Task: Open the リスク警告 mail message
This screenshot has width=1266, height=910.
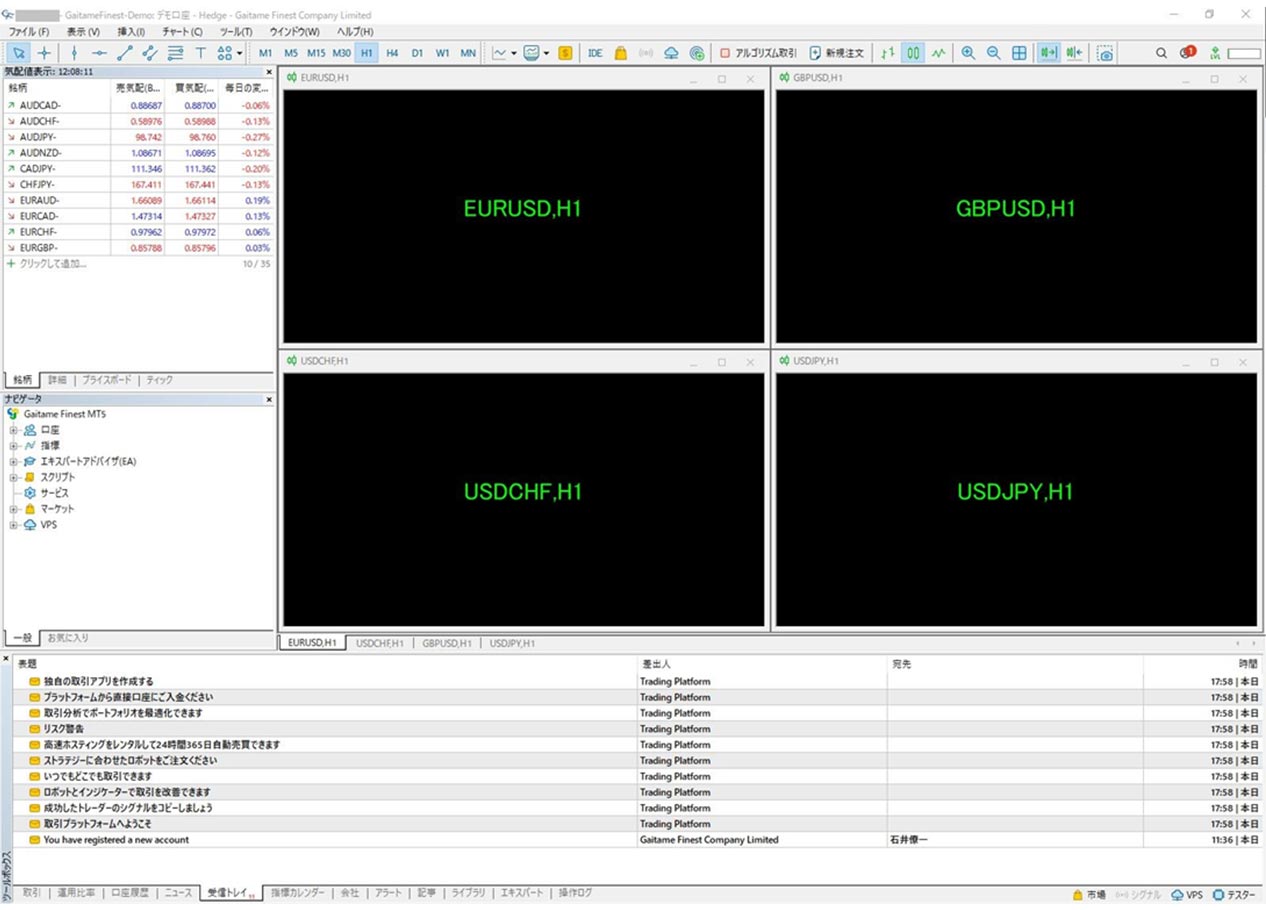Action: pos(64,729)
